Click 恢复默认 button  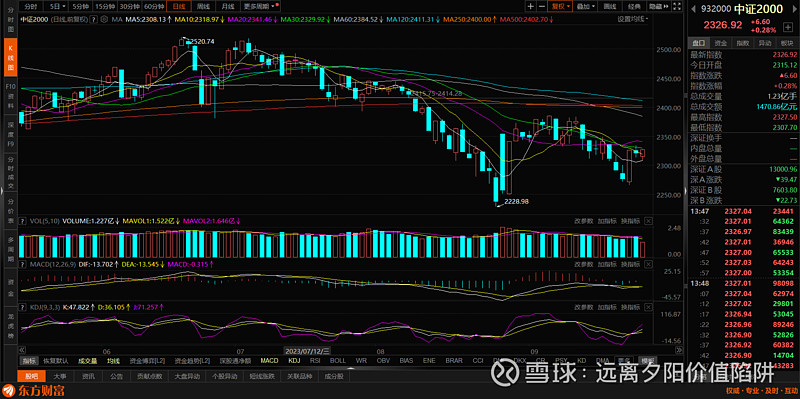(x=55, y=361)
